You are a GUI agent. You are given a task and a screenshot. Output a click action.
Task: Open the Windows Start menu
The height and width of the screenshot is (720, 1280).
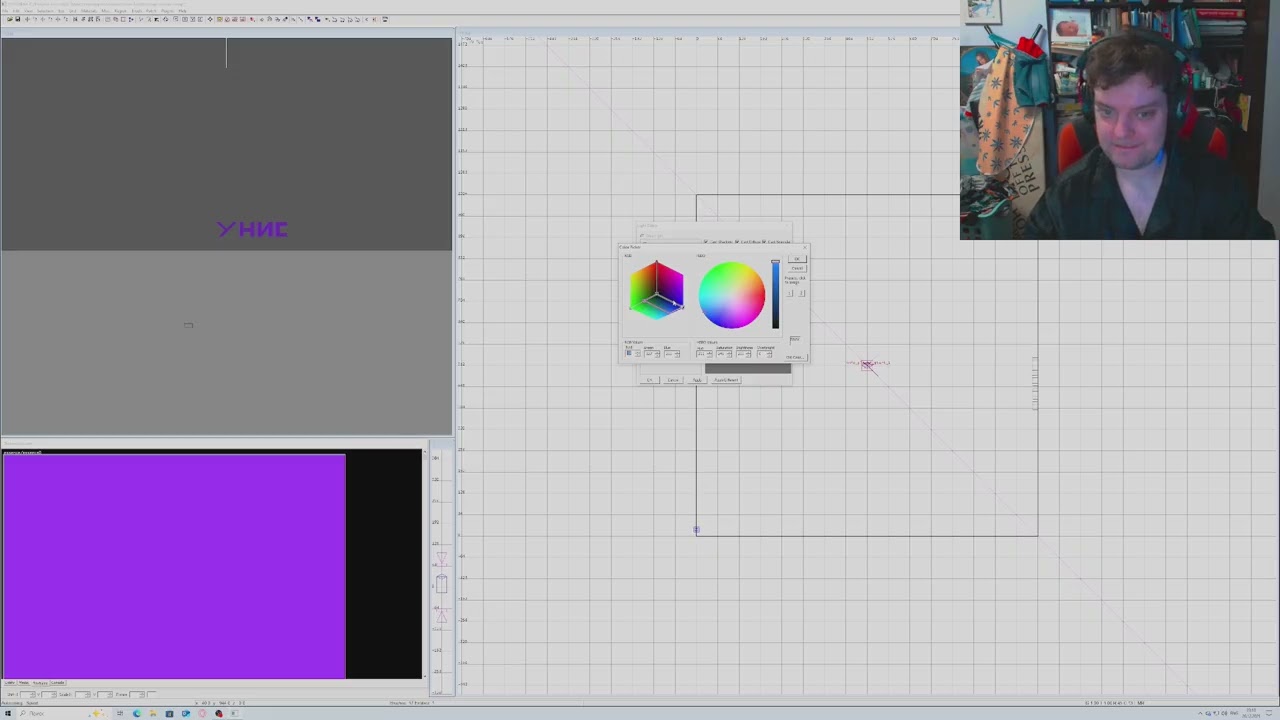[8, 713]
